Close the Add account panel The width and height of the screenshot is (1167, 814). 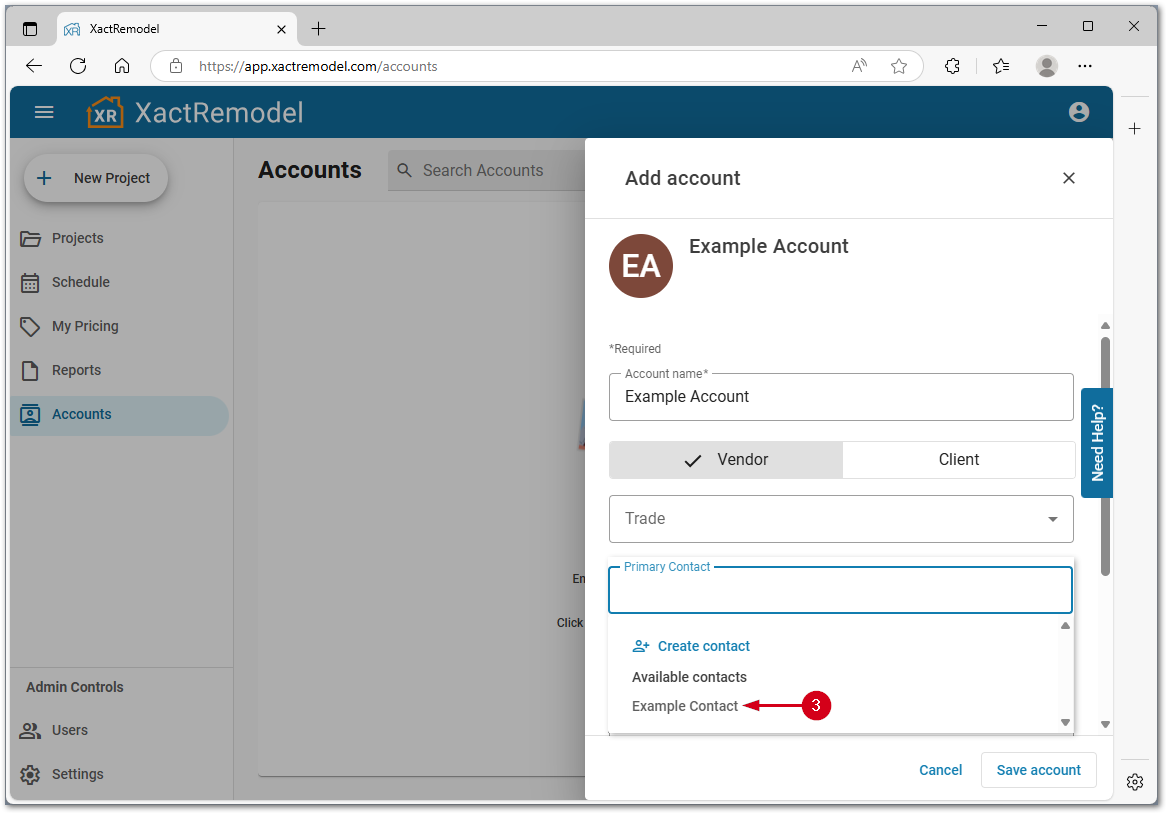tap(1069, 179)
